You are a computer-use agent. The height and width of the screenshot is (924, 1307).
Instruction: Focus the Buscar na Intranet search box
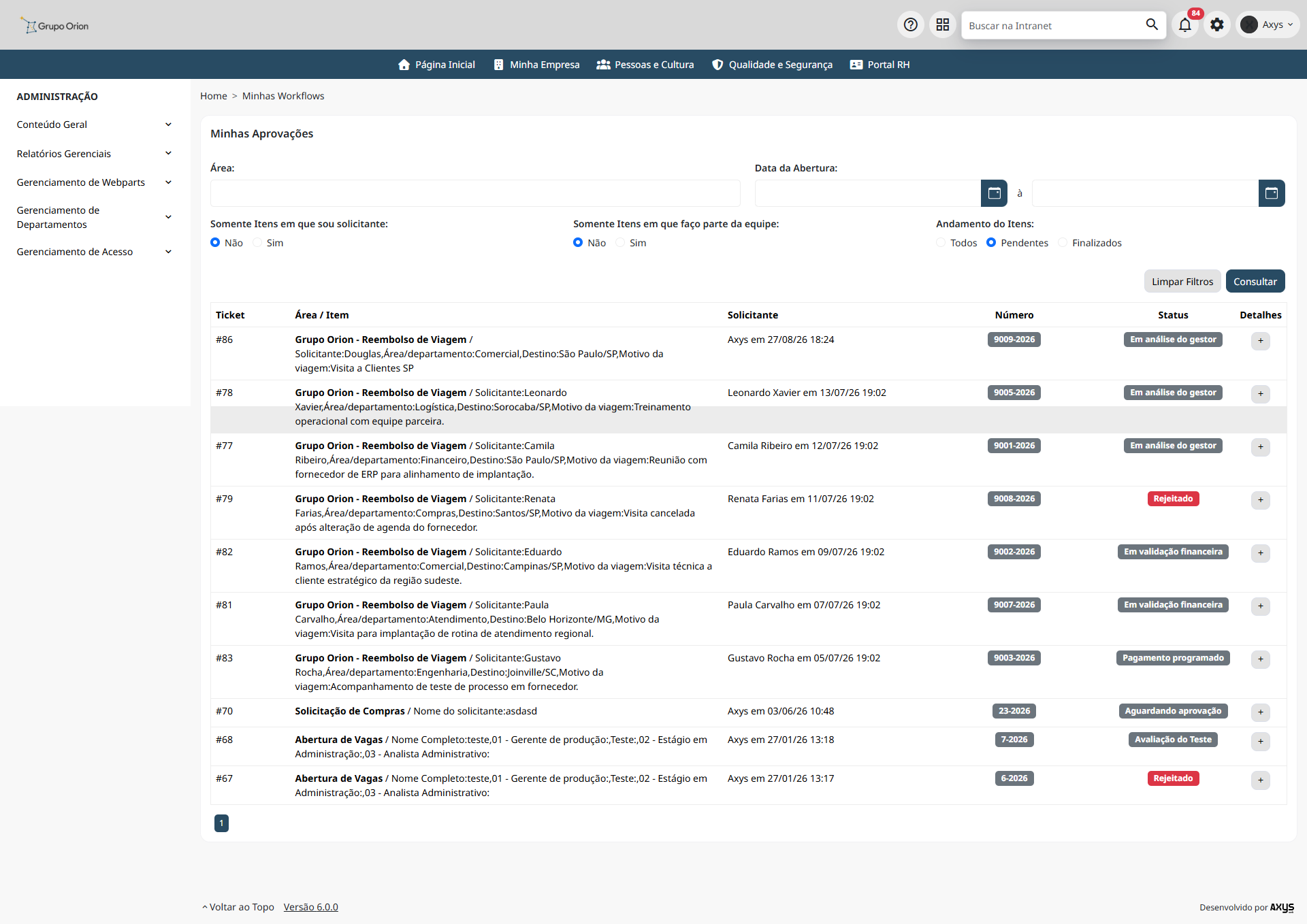1054,25
